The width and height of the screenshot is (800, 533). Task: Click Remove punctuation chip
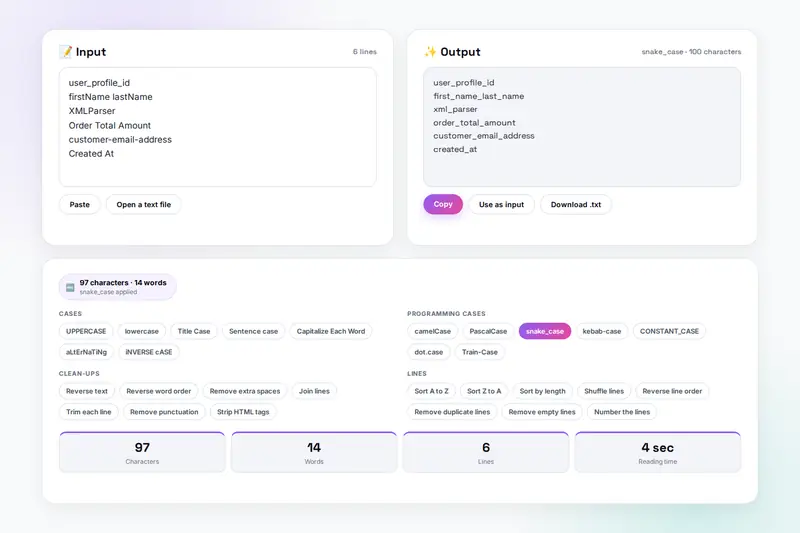pyautogui.click(x=164, y=412)
